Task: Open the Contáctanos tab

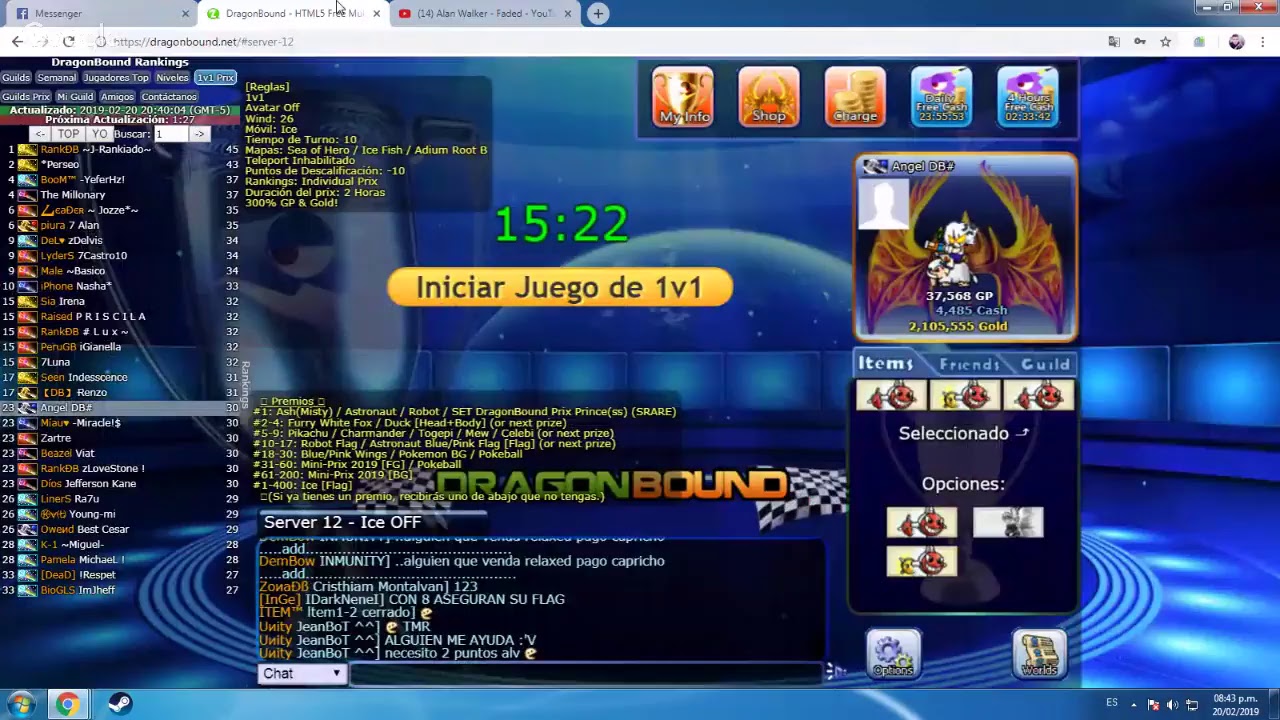Action: point(169,97)
